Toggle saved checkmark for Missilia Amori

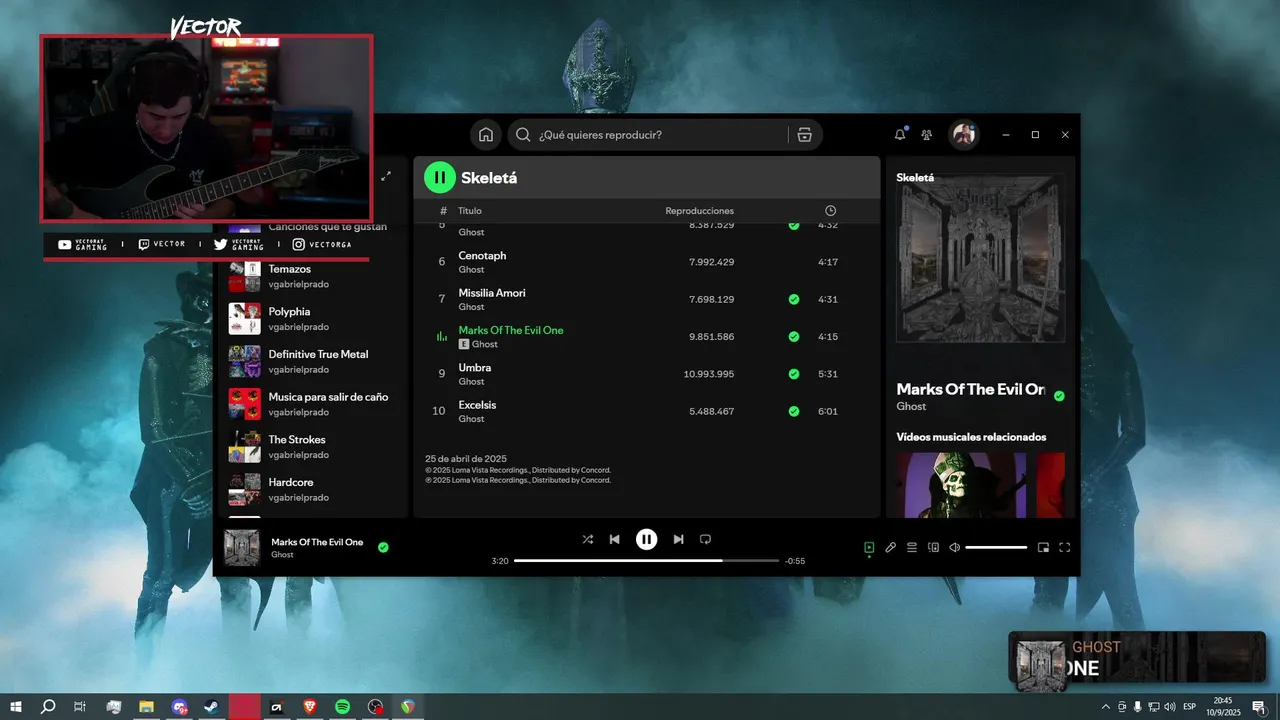[794, 299]
